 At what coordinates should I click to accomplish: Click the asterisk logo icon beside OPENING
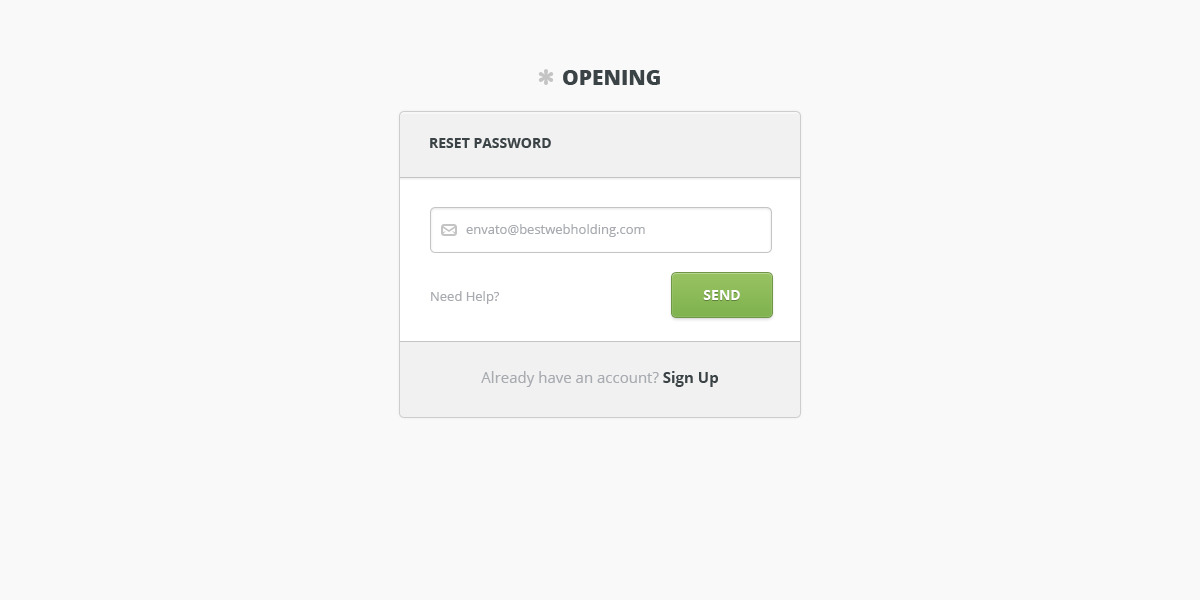[x=546, y=77]
